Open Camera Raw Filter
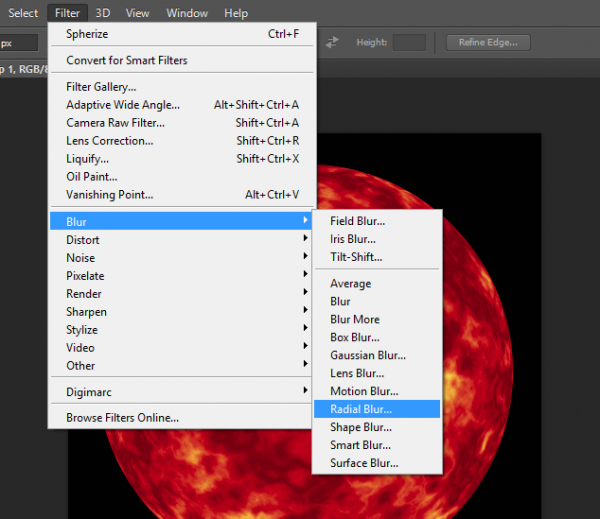The height and width of the screenshot is (519, 600). pyautogui.click(x=183, y=123)
